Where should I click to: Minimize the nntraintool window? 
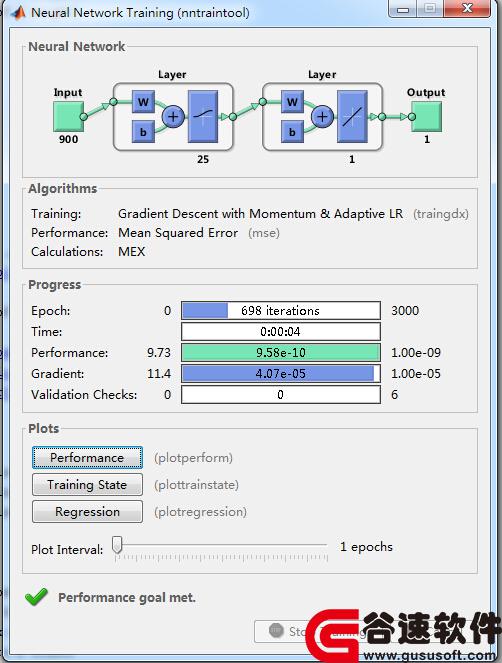pos(403,9)
